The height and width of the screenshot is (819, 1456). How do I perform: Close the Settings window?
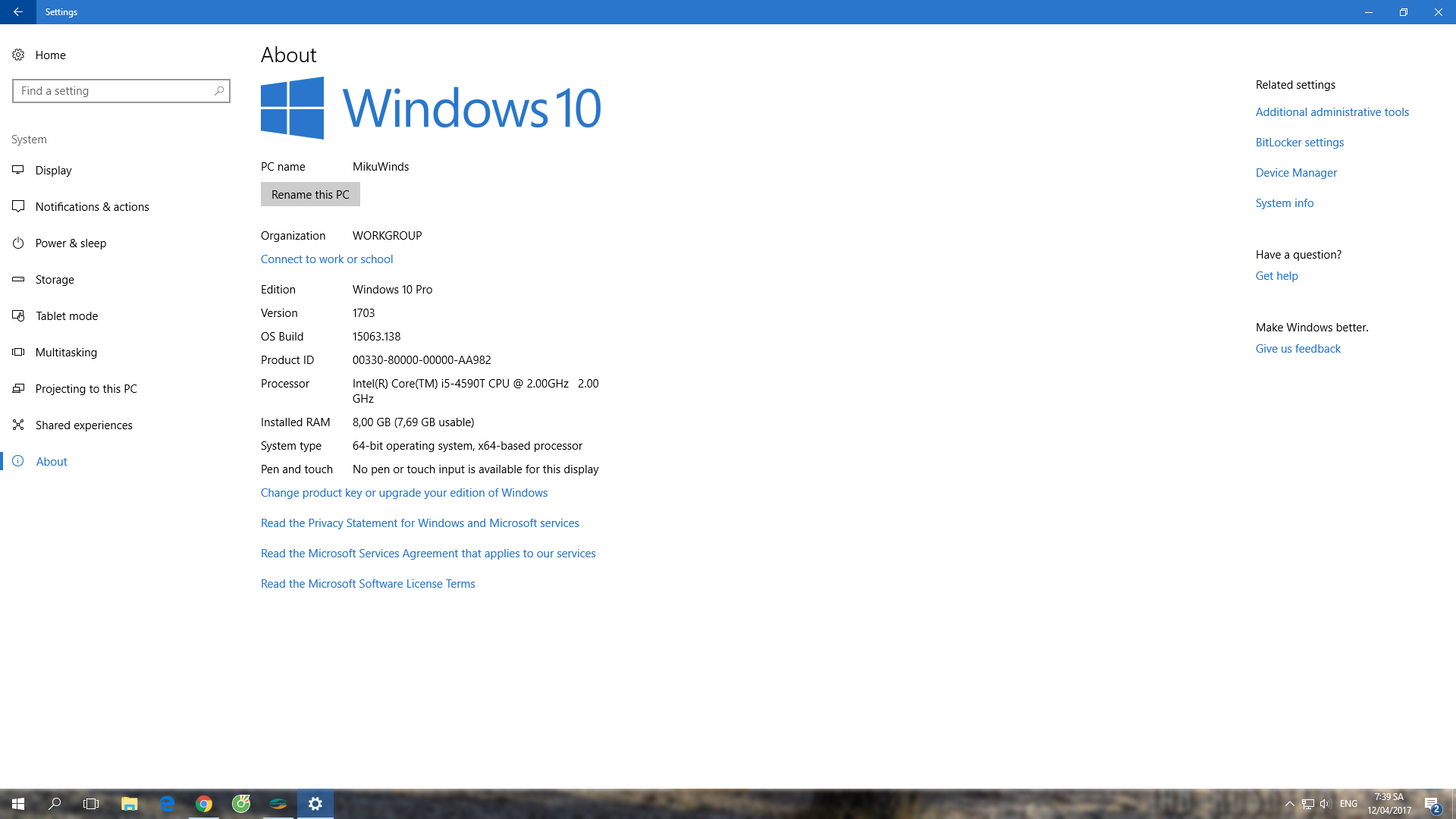1439,12
